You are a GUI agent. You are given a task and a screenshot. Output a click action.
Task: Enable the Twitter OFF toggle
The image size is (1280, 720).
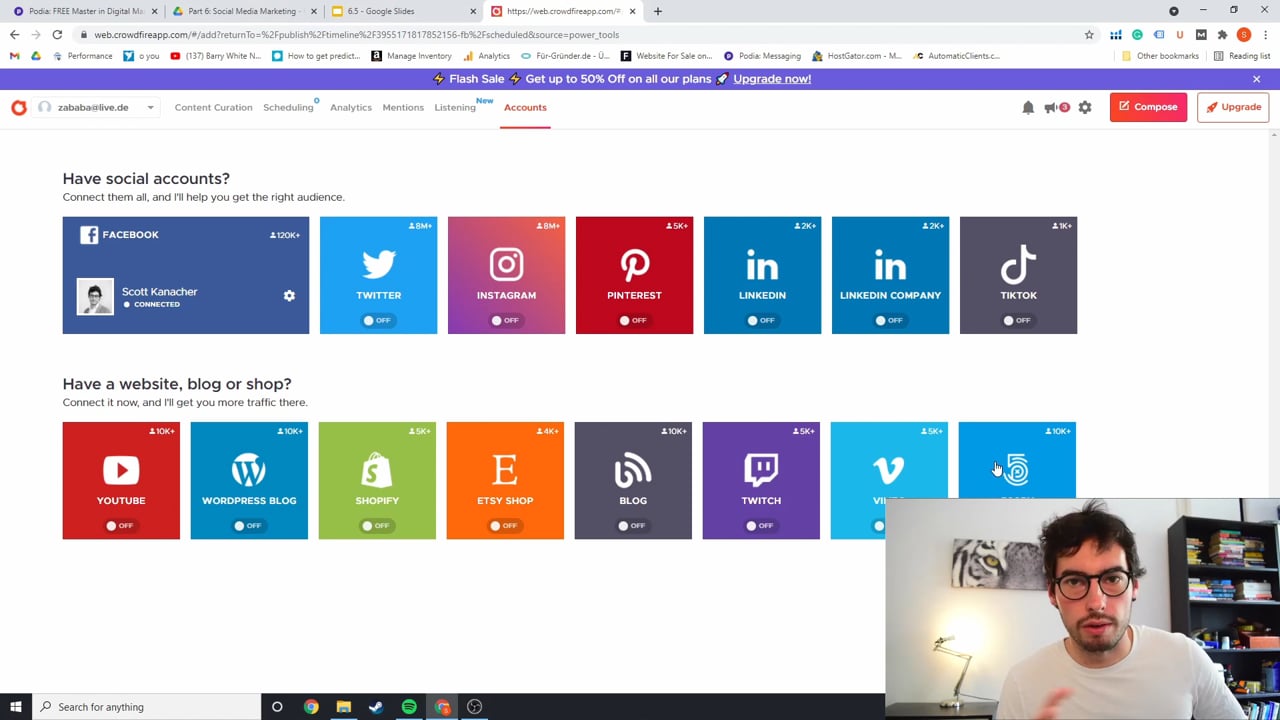click(378, 320)
